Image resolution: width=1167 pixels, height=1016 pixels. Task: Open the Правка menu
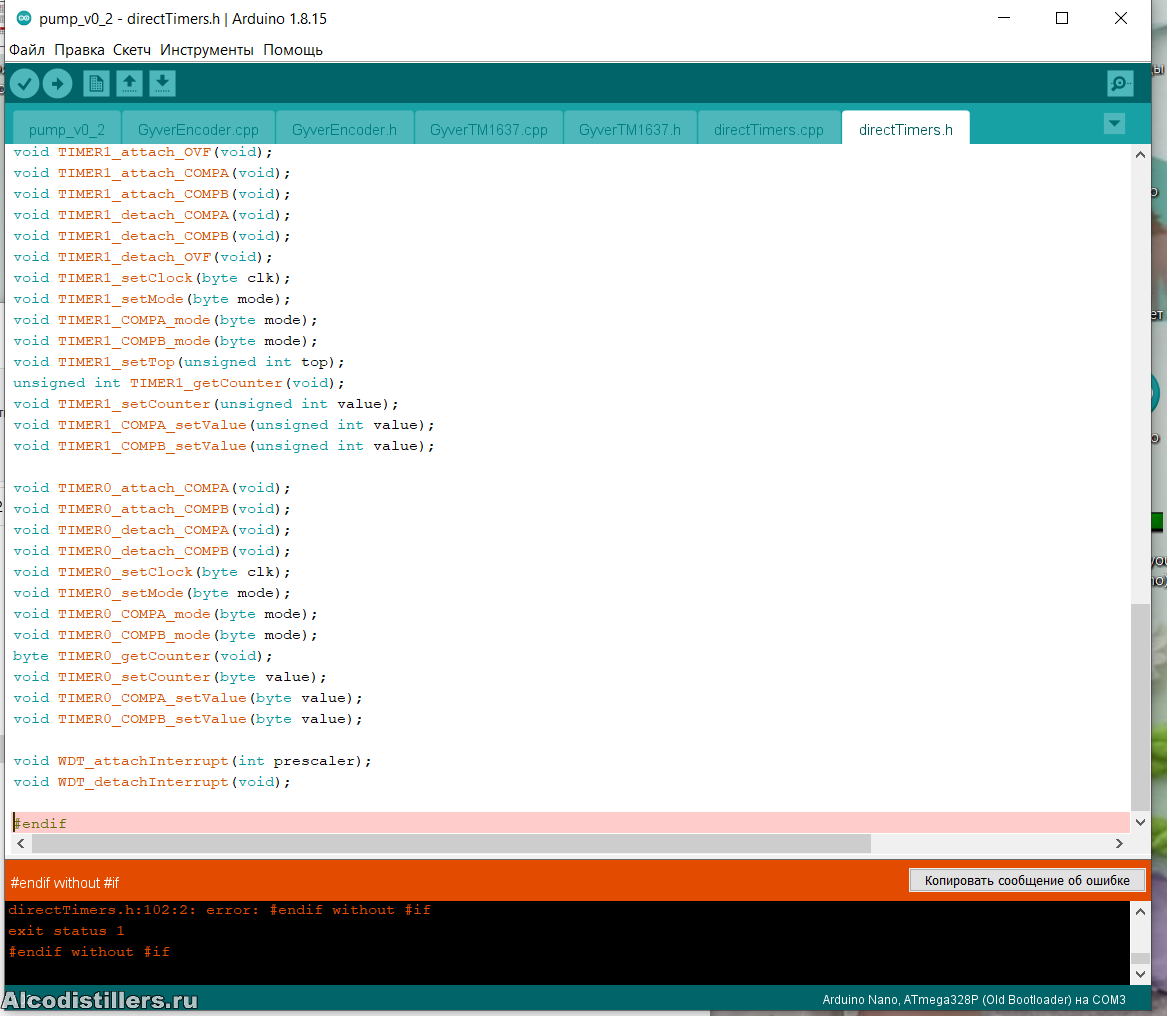(79, 50)
